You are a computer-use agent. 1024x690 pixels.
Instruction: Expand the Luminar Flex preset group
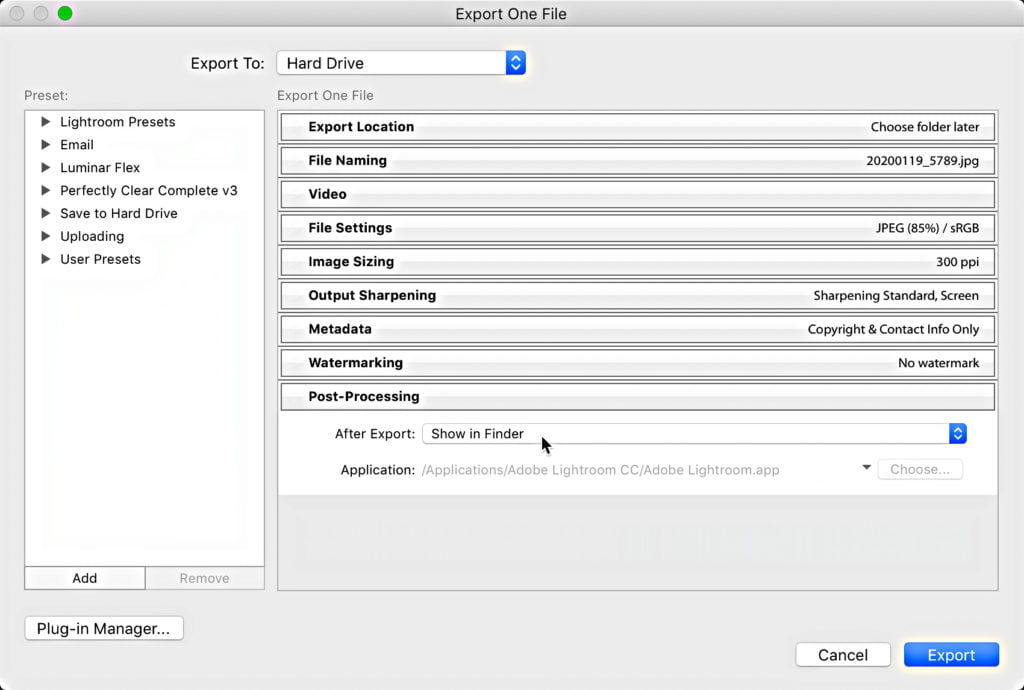pos(45,168)
